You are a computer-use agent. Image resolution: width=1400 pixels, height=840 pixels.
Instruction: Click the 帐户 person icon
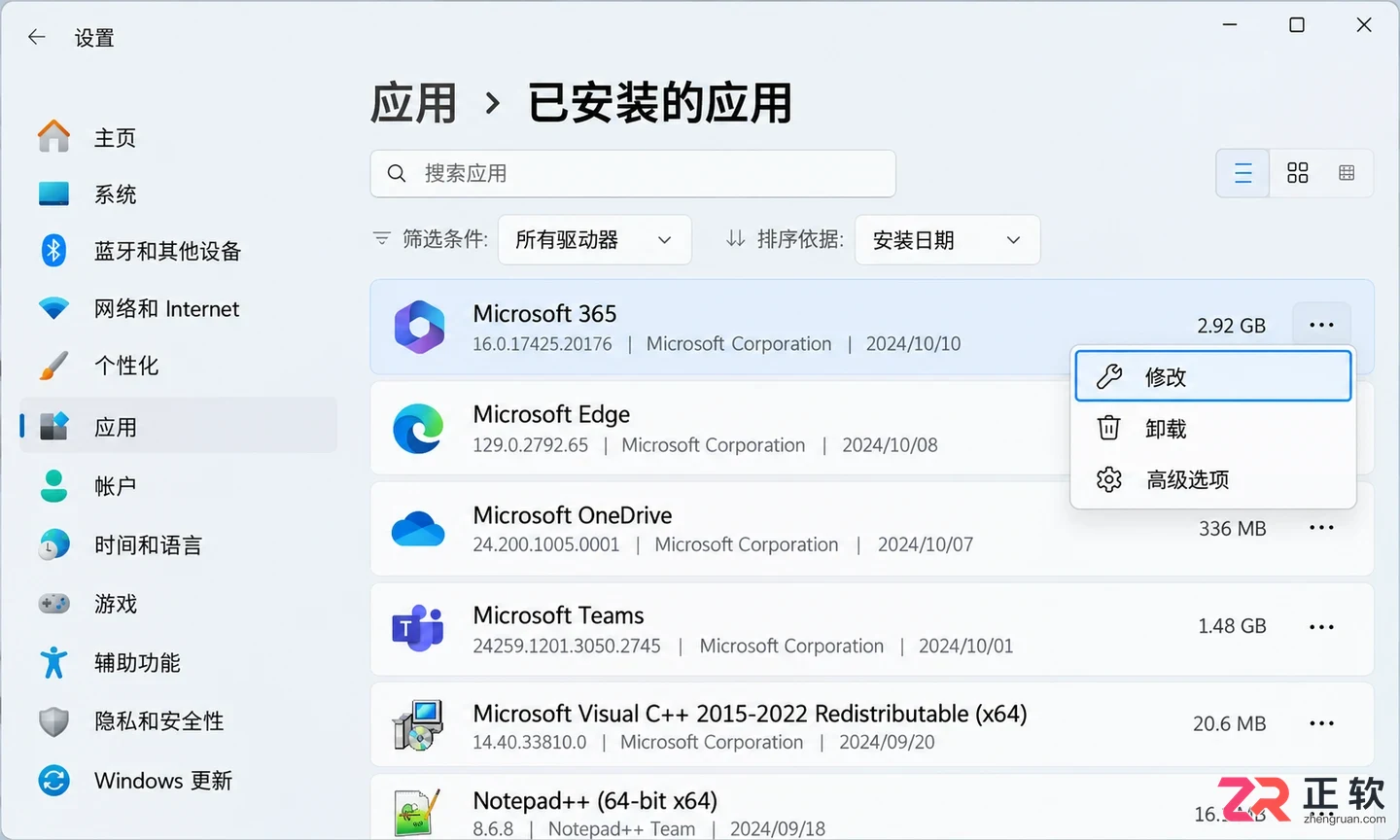click(53, 485)
